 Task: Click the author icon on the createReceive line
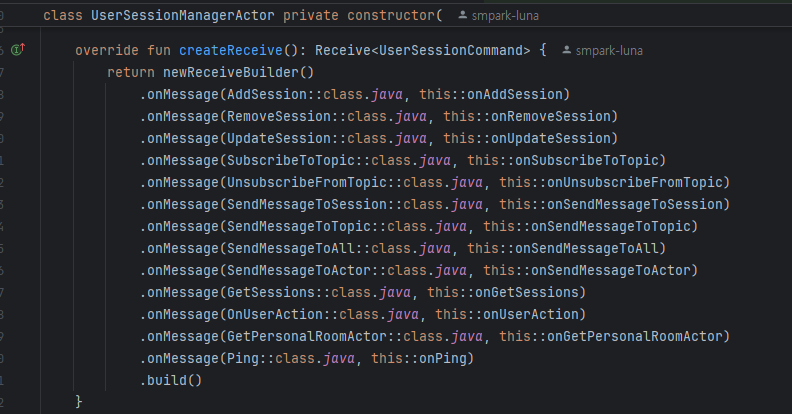[x=568, y=50]
